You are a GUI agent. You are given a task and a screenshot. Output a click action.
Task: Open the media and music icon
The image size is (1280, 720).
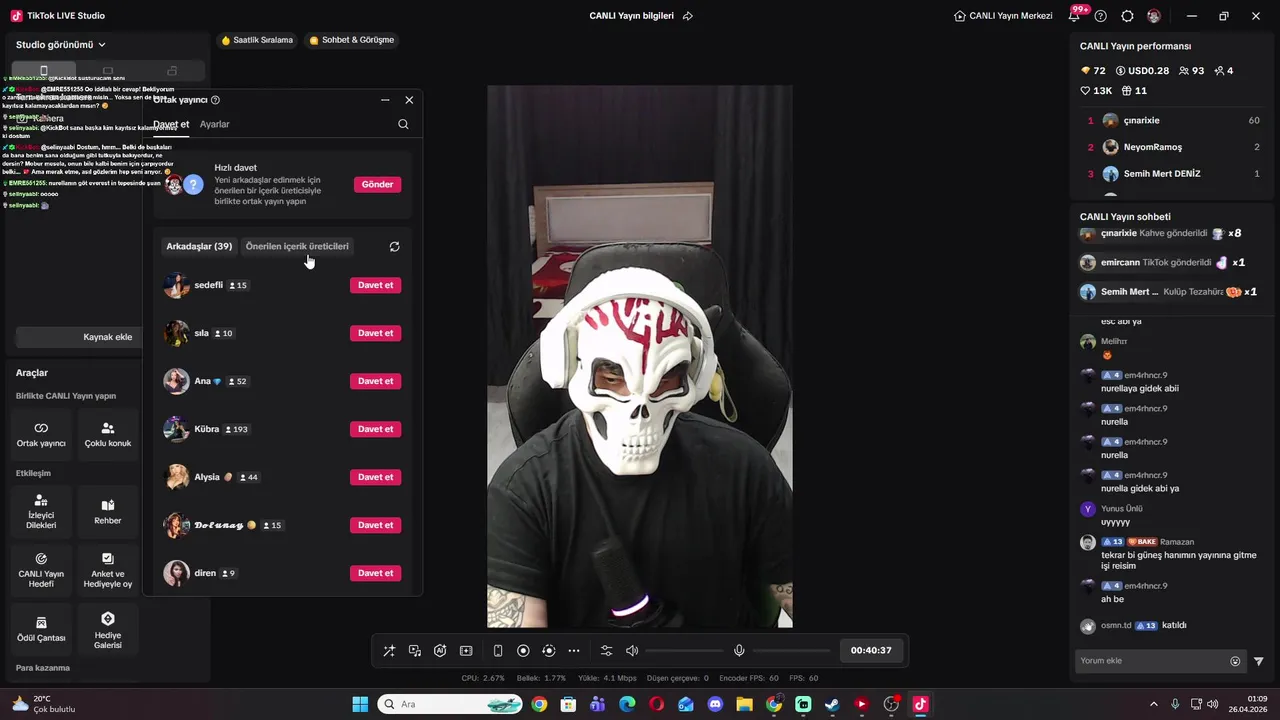[x=415, y=651]
